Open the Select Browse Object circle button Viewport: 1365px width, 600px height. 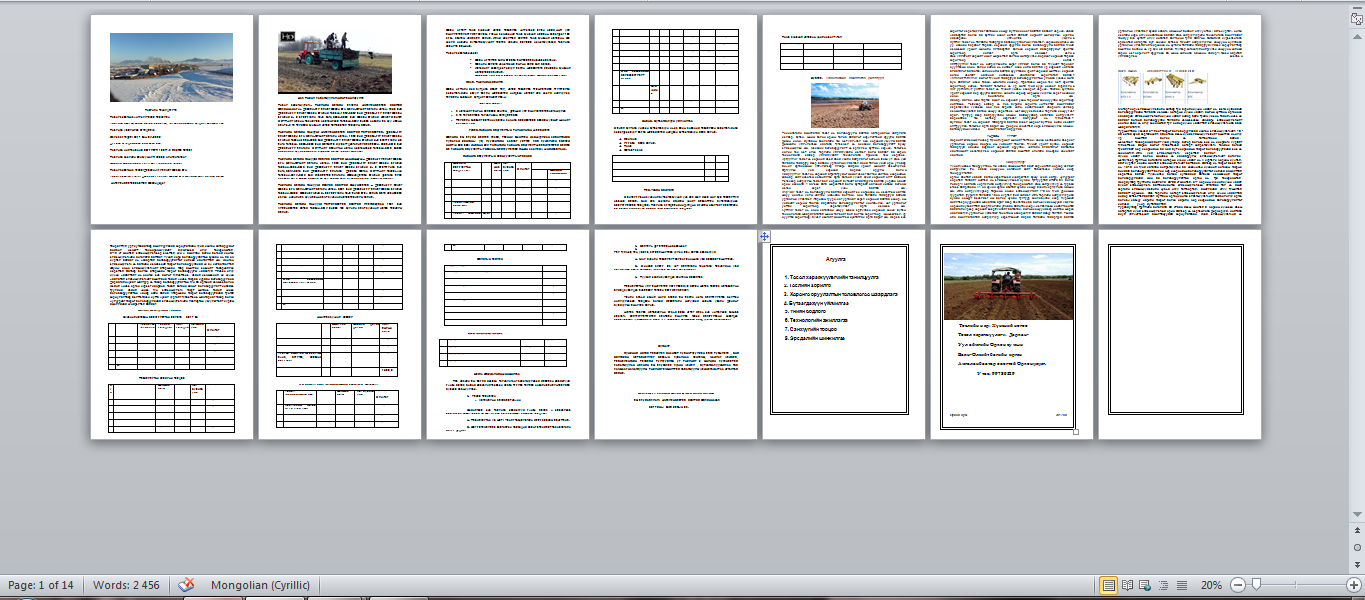click(1357, 548)
